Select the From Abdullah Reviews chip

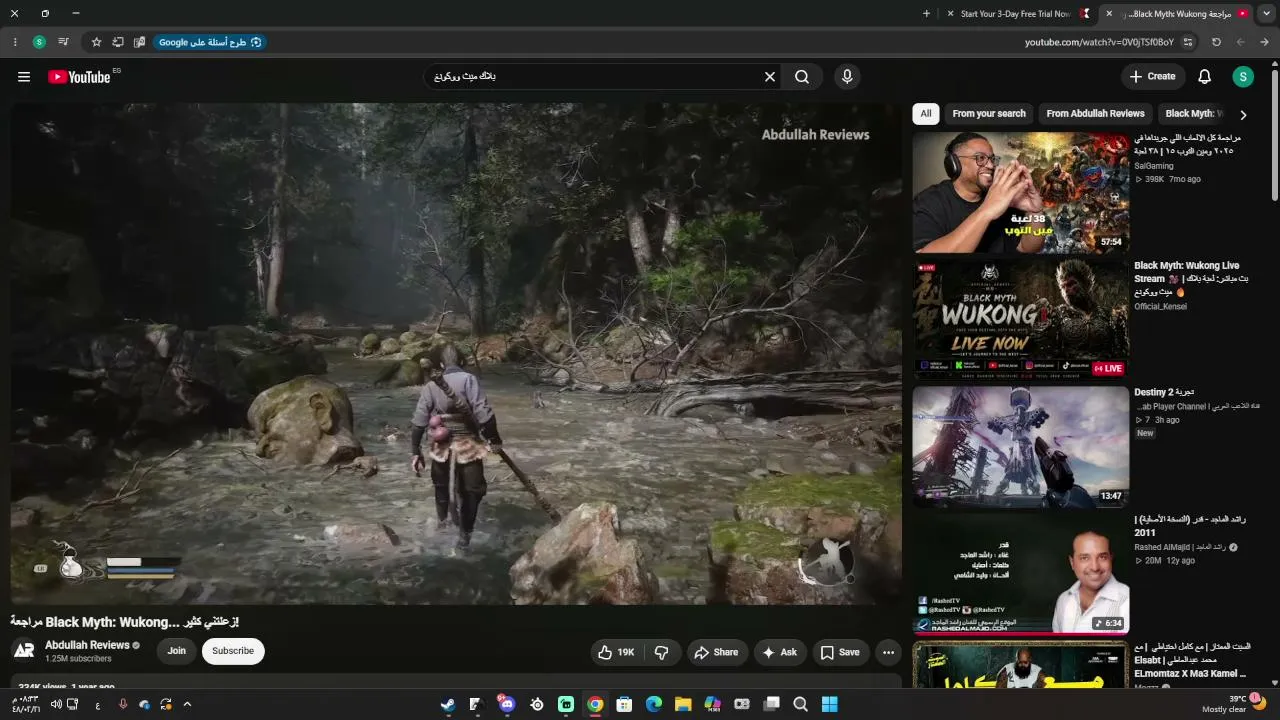[1095, 114]
